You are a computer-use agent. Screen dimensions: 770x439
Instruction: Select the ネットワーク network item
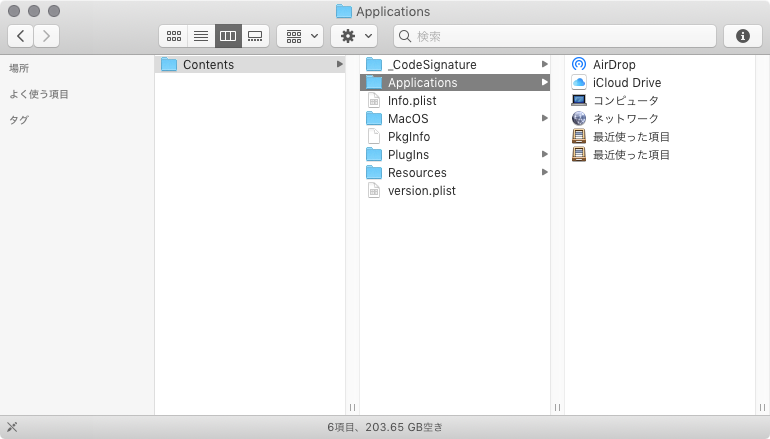point(625,119)
